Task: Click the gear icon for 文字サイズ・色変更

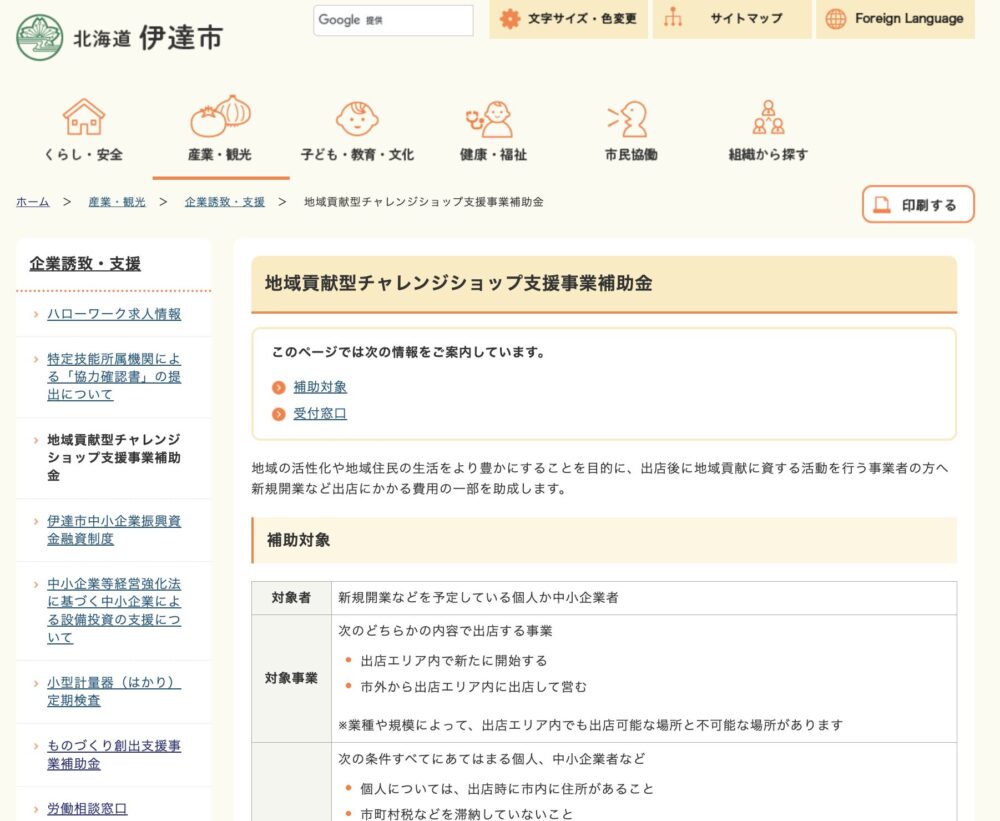Action: (x=510, y=19)
